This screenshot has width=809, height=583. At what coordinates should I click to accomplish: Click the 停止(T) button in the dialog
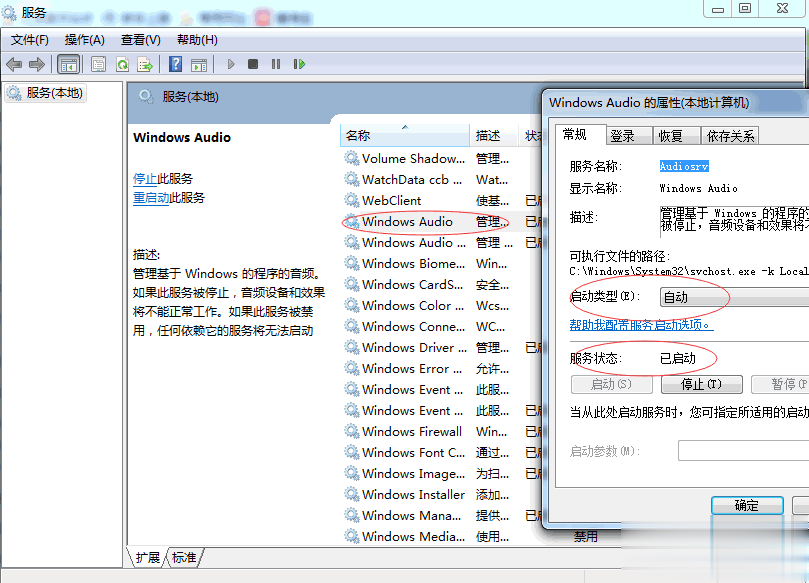[701, 384]
